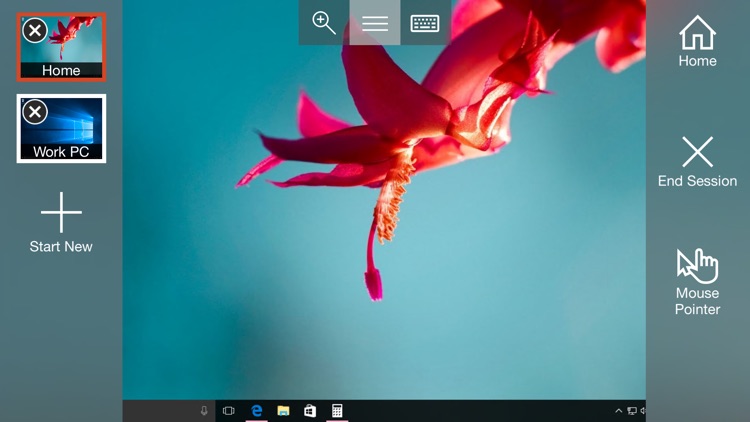Screen dimensions: 750x422
Task: Toggle the connection bar menu button
Action: pyautogui.click(x=375, y=22)
